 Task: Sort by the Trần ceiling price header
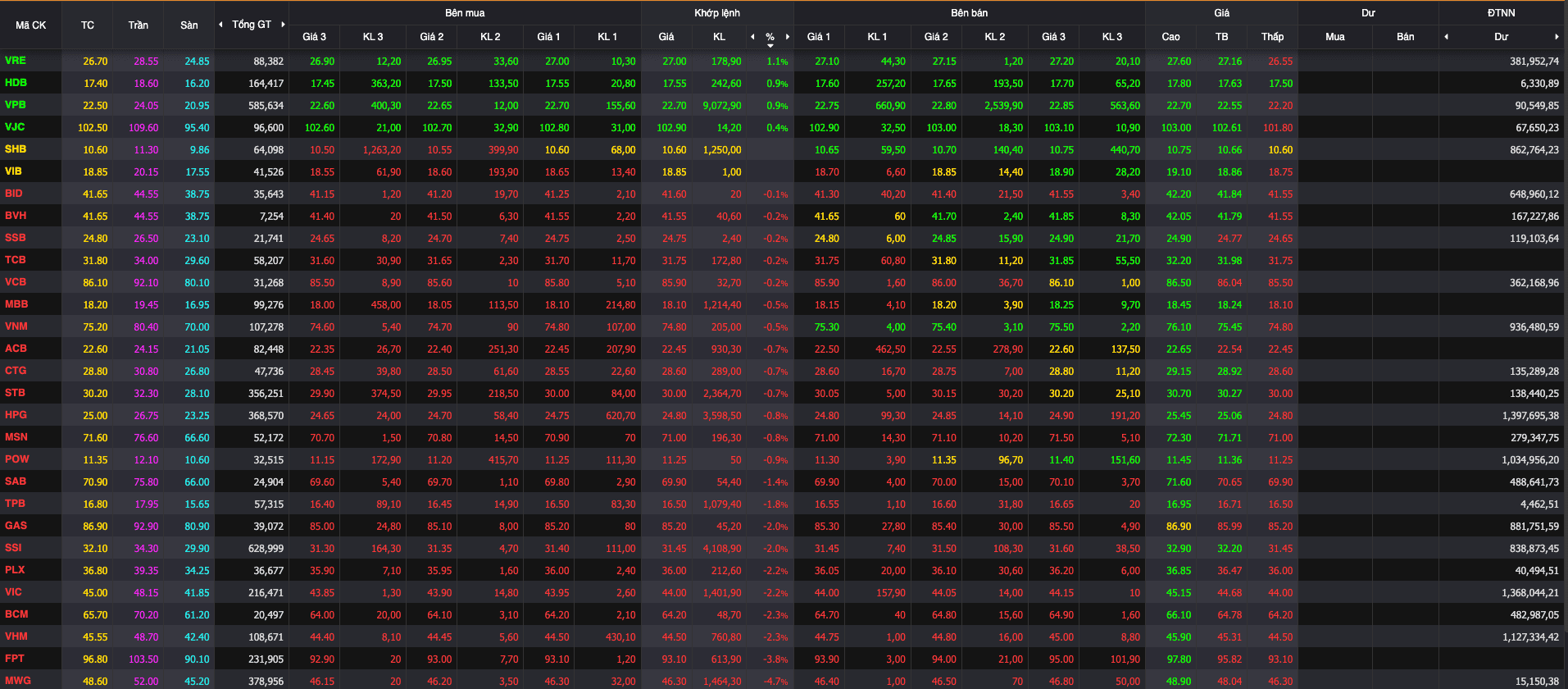click(x=139, y=25)
